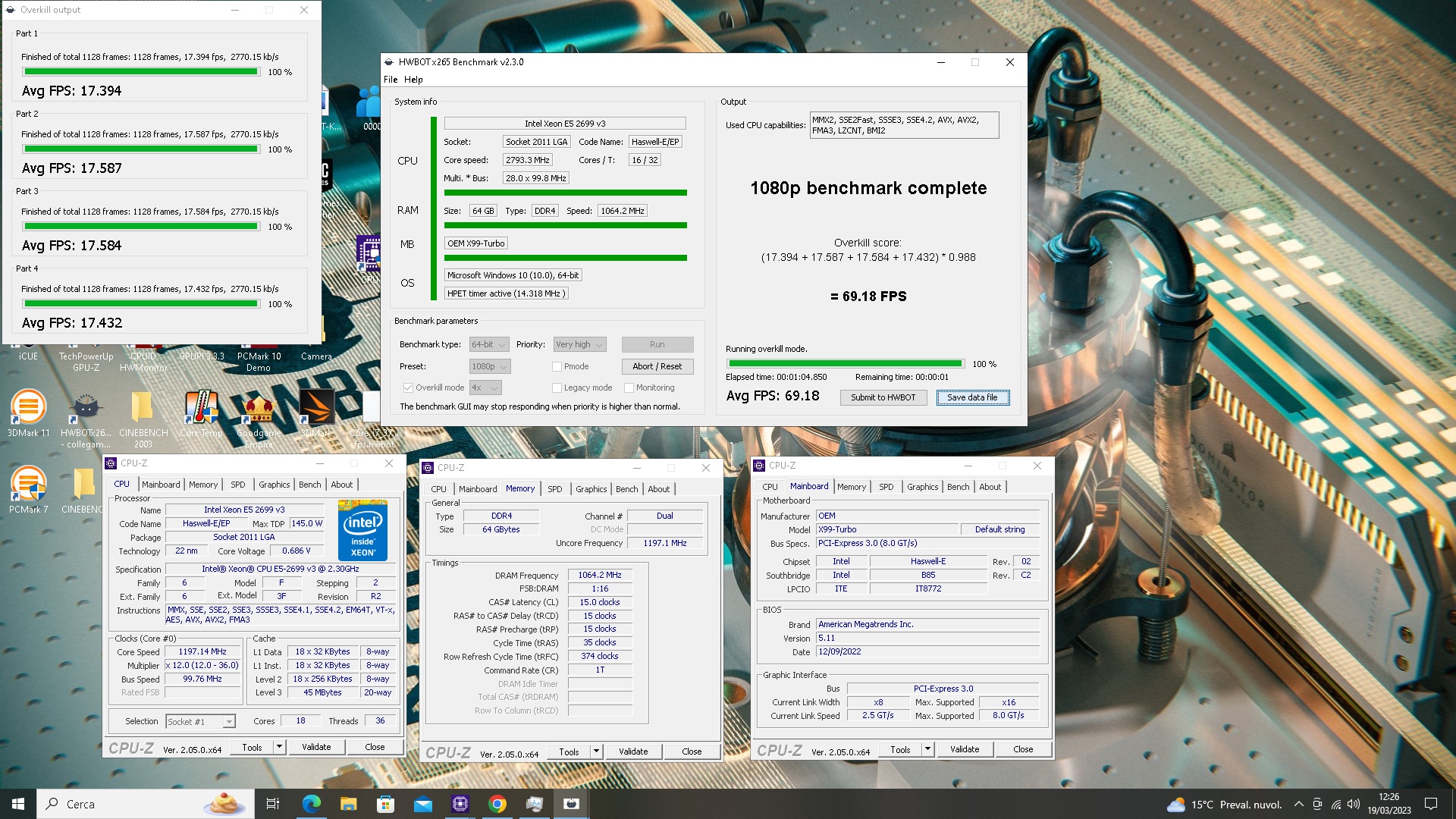Switch to the HWBOT x265 taskbar icon
This screenshot has width=1456, height=819.
coord(571,804)
